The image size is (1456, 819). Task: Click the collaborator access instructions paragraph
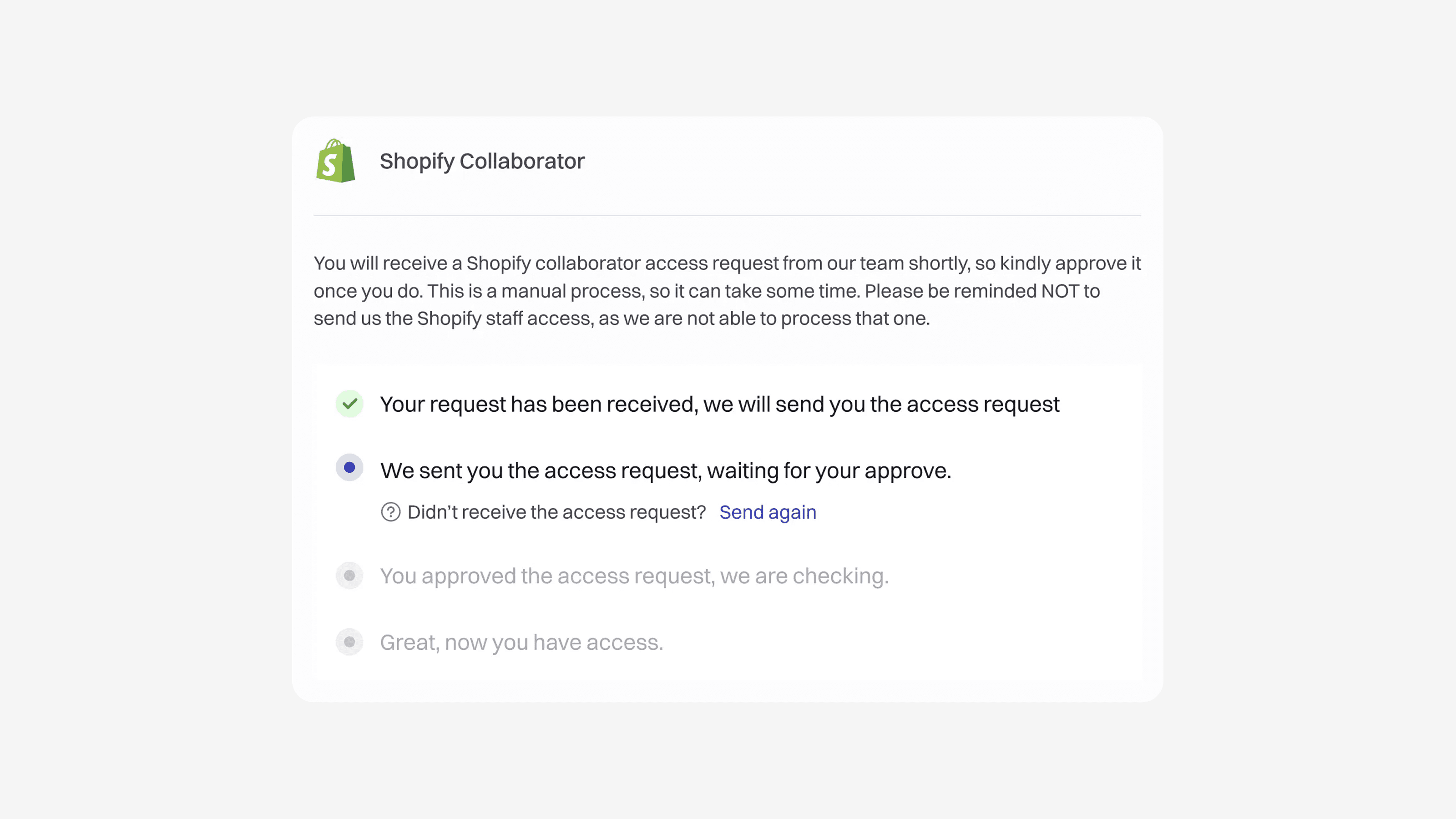point(727,291)
